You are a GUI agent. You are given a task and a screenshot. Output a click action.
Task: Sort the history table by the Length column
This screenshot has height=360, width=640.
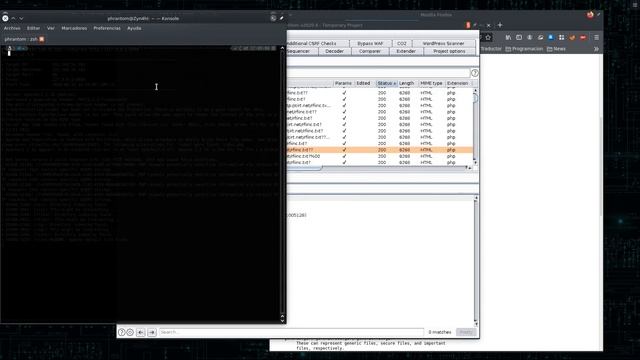[x=407, y=83]
